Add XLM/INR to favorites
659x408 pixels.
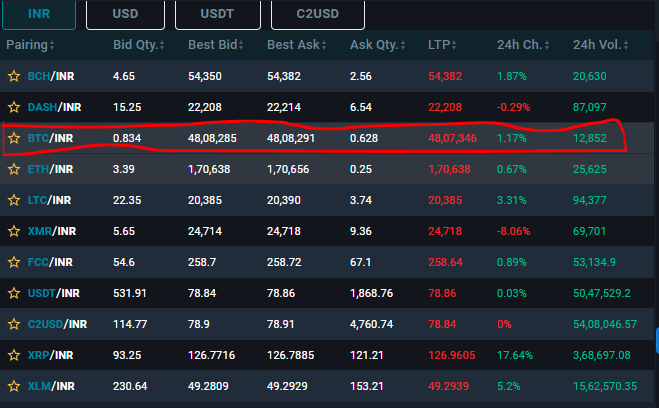point(14,386)
